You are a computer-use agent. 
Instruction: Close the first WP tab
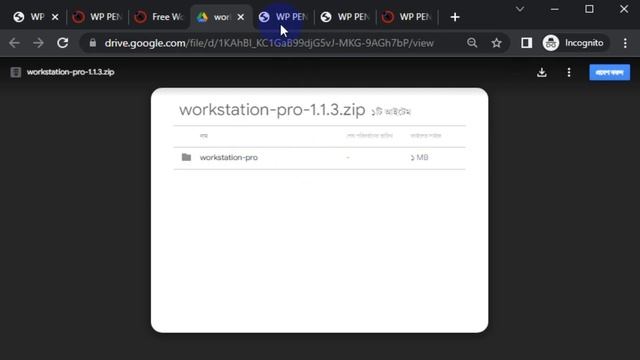point(55,17)
